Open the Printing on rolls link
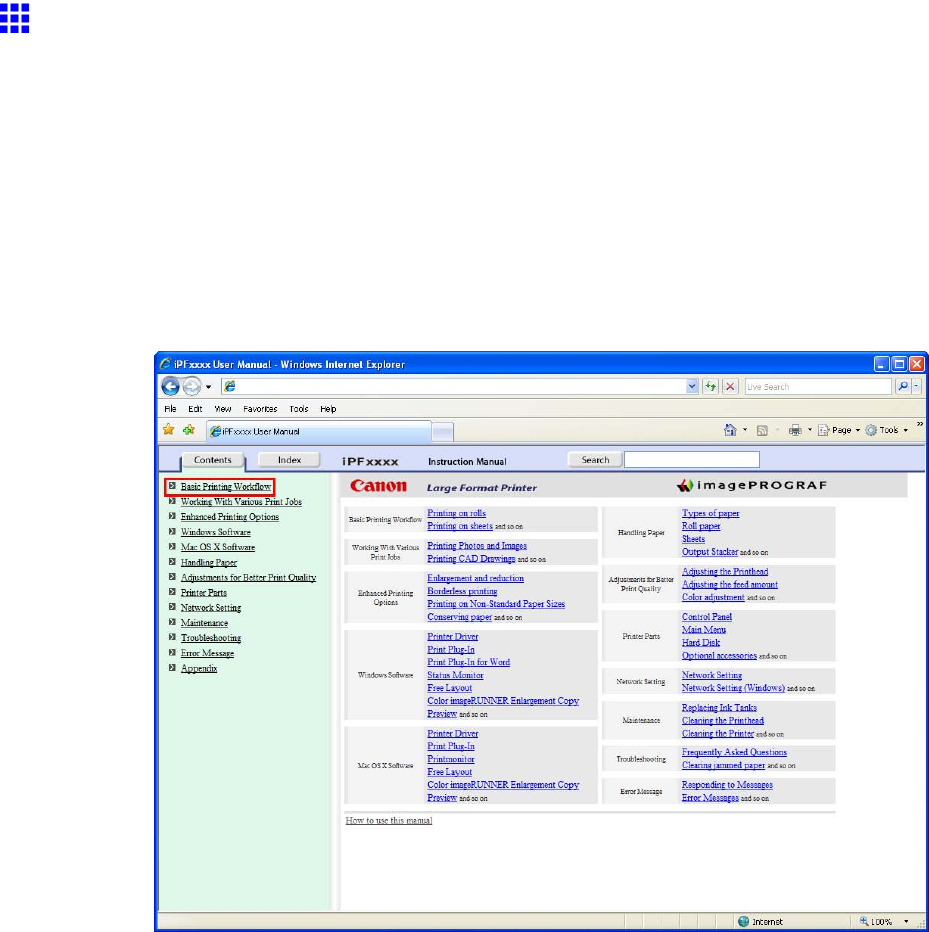 click(456, 513)
